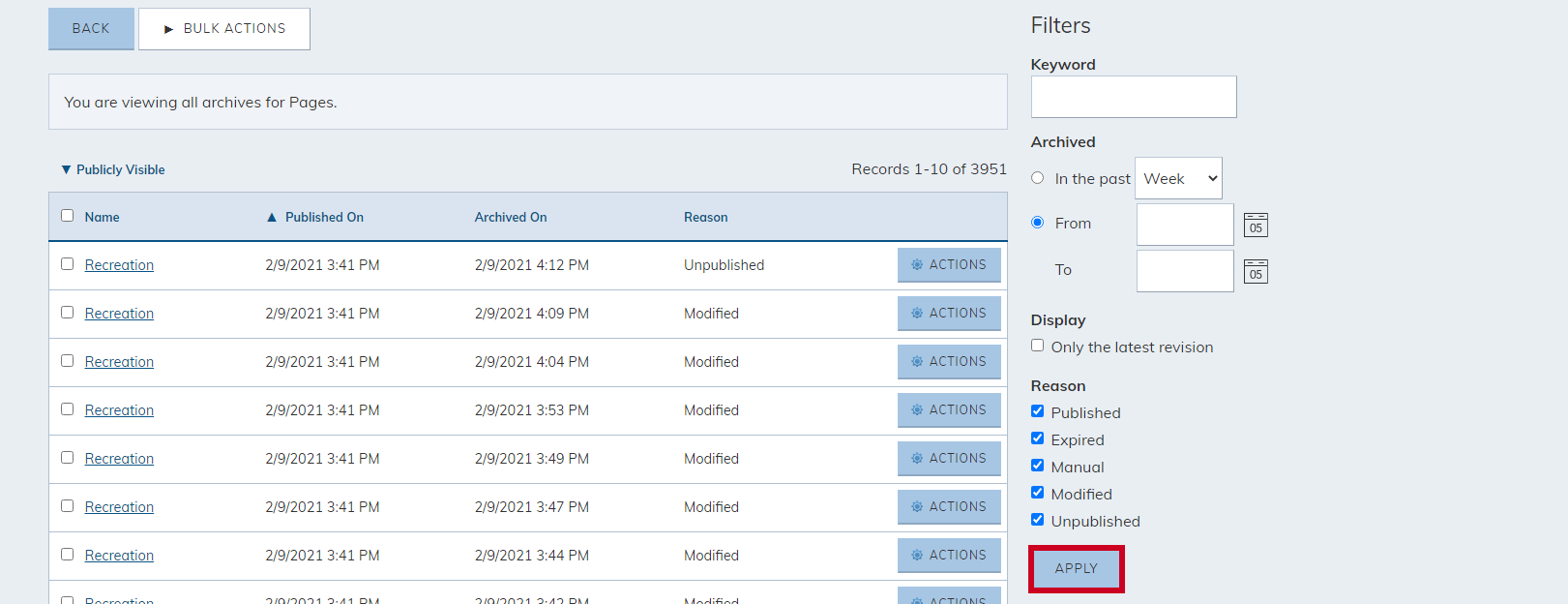Go back with the BACK button
Screen dimensions: 1568x604
tap(91, 29)
